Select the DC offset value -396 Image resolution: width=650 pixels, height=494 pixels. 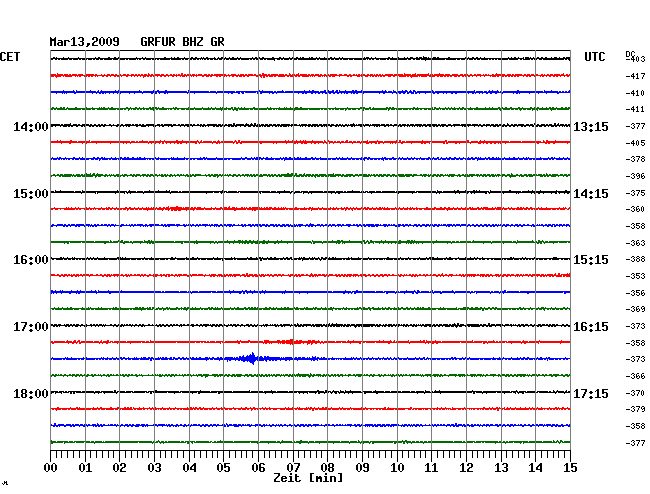click(635, 176)
